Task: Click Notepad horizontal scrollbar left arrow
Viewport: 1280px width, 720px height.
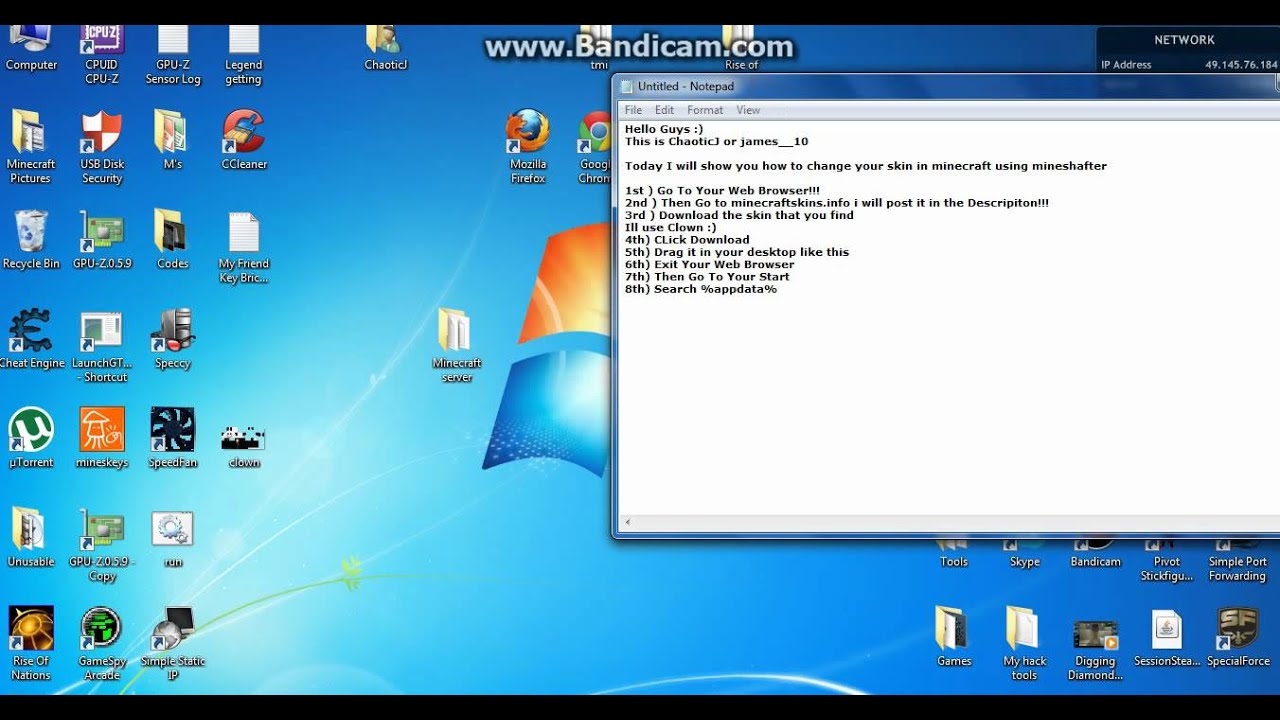Action: coord(628,522)
